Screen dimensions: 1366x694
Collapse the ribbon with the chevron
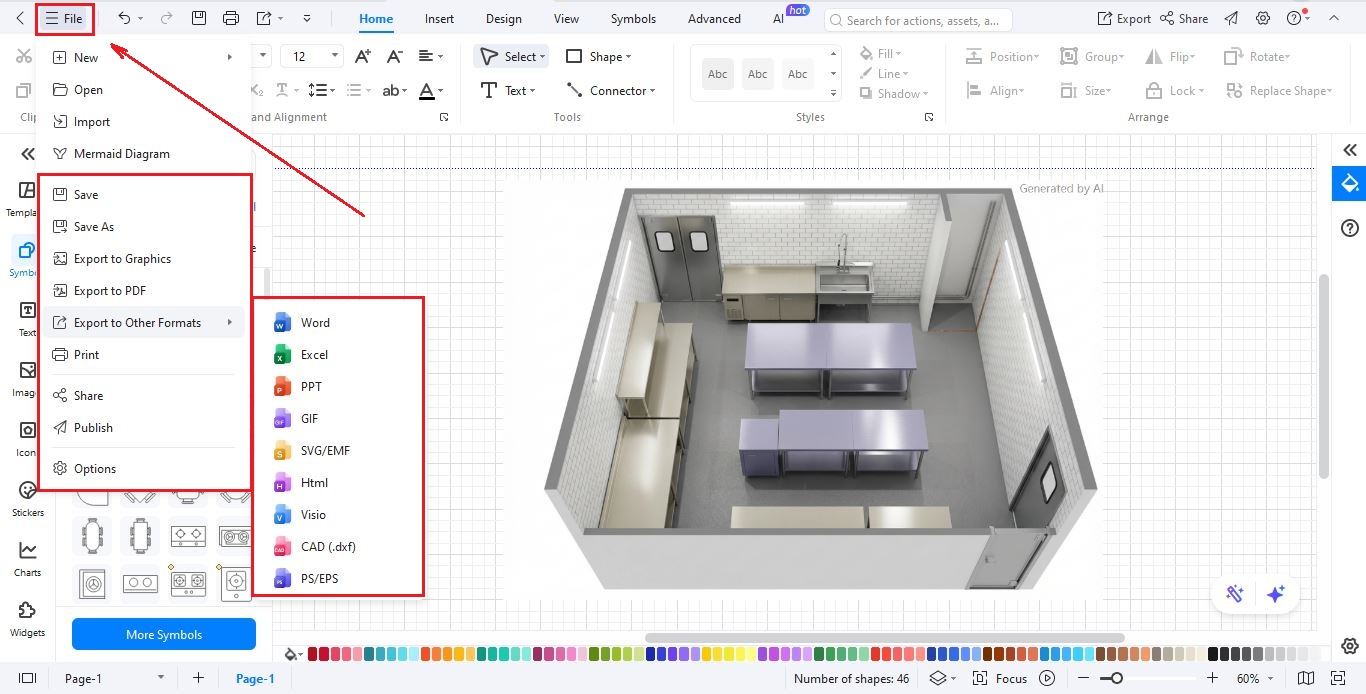(1334, 18)
